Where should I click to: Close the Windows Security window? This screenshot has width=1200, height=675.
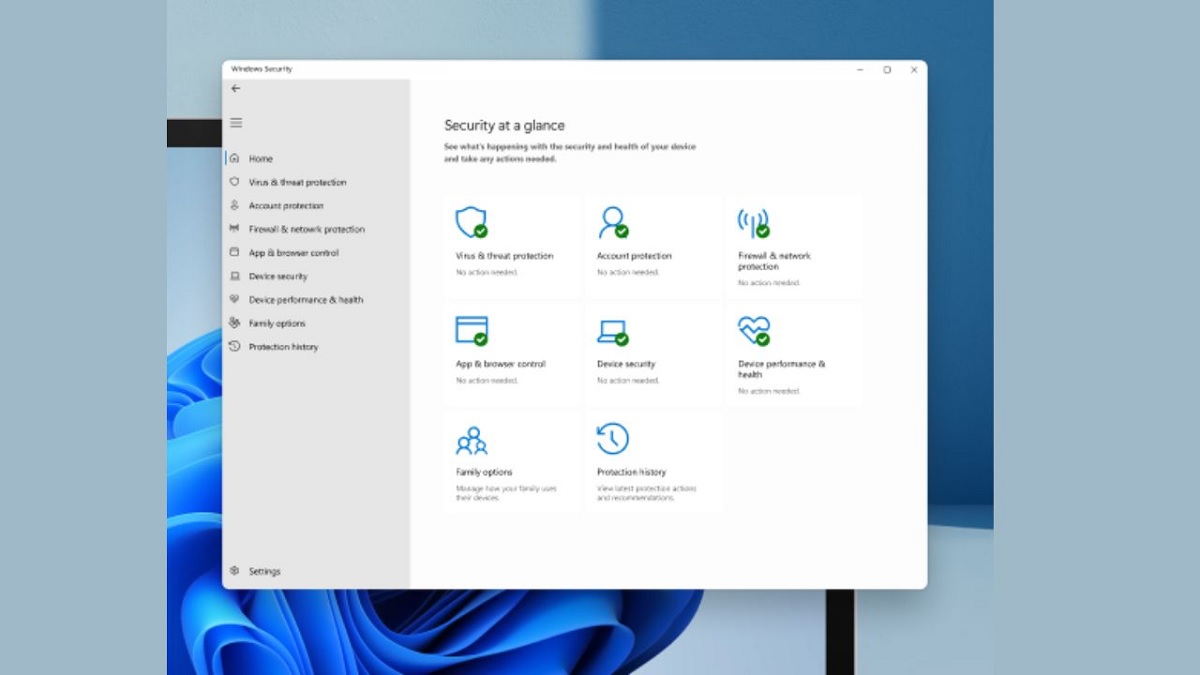tap(914, 70)
